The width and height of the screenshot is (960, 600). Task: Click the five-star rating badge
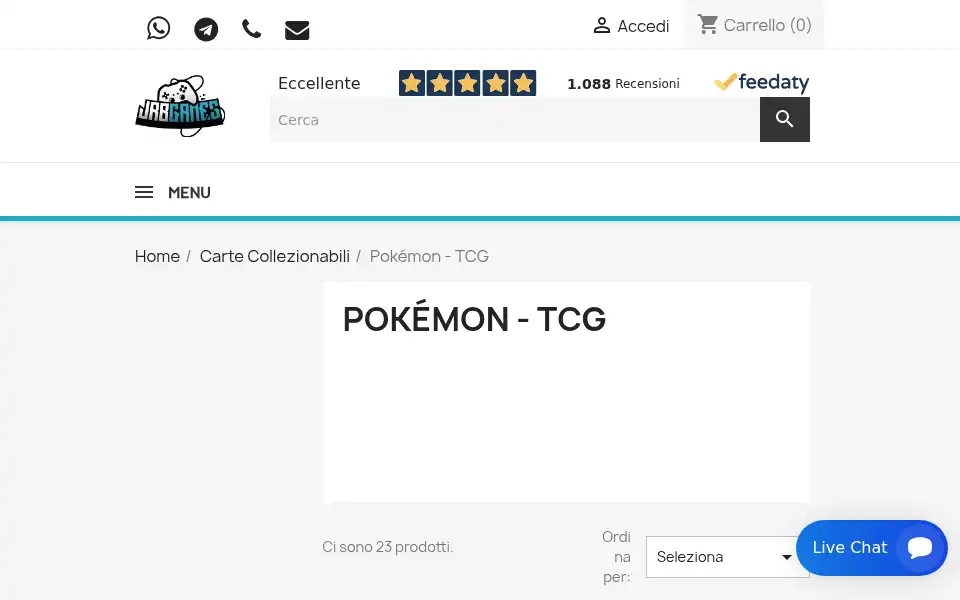467,83
